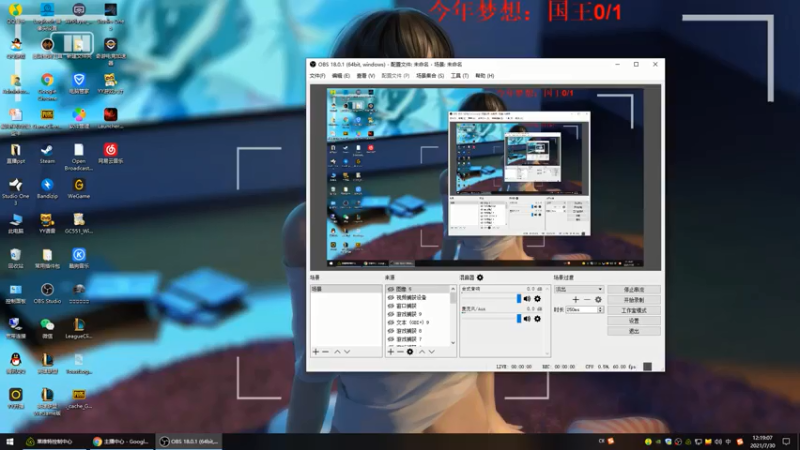Open the taskbar clock and date
This screenshot has height=450, width=800.
(x=763, y=441)
